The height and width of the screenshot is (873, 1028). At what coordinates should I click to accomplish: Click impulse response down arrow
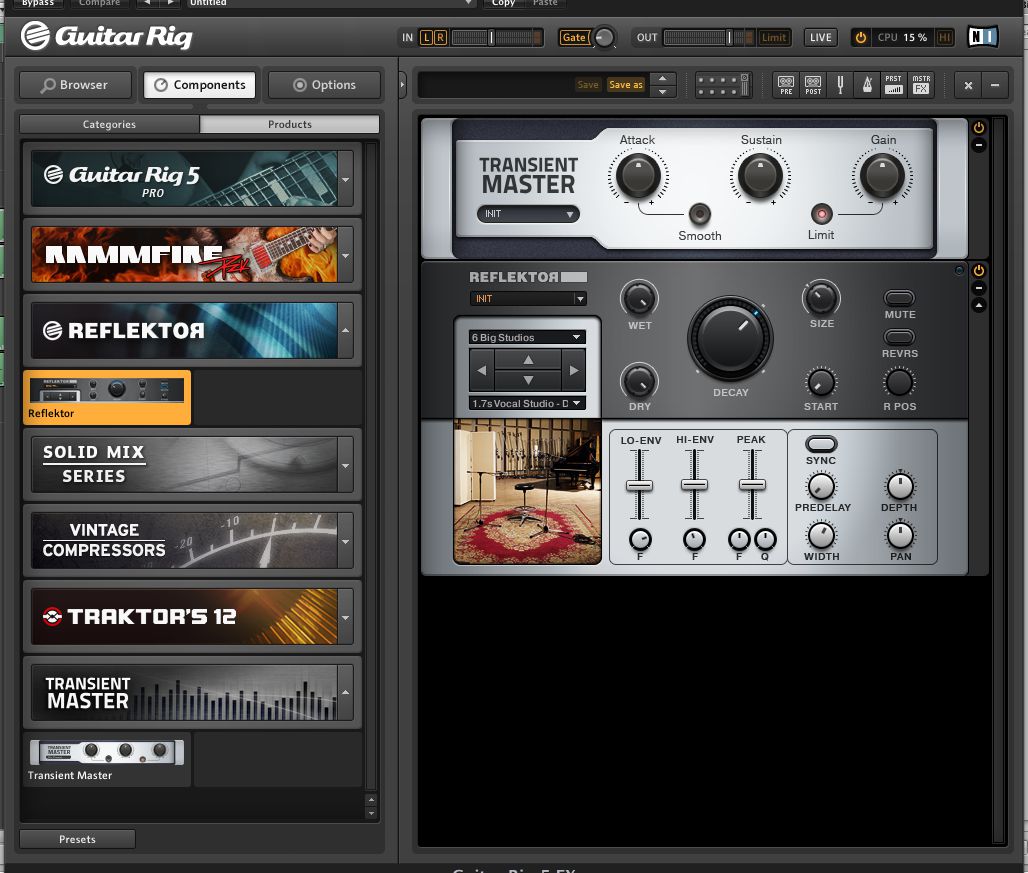[x=528, y=380]
